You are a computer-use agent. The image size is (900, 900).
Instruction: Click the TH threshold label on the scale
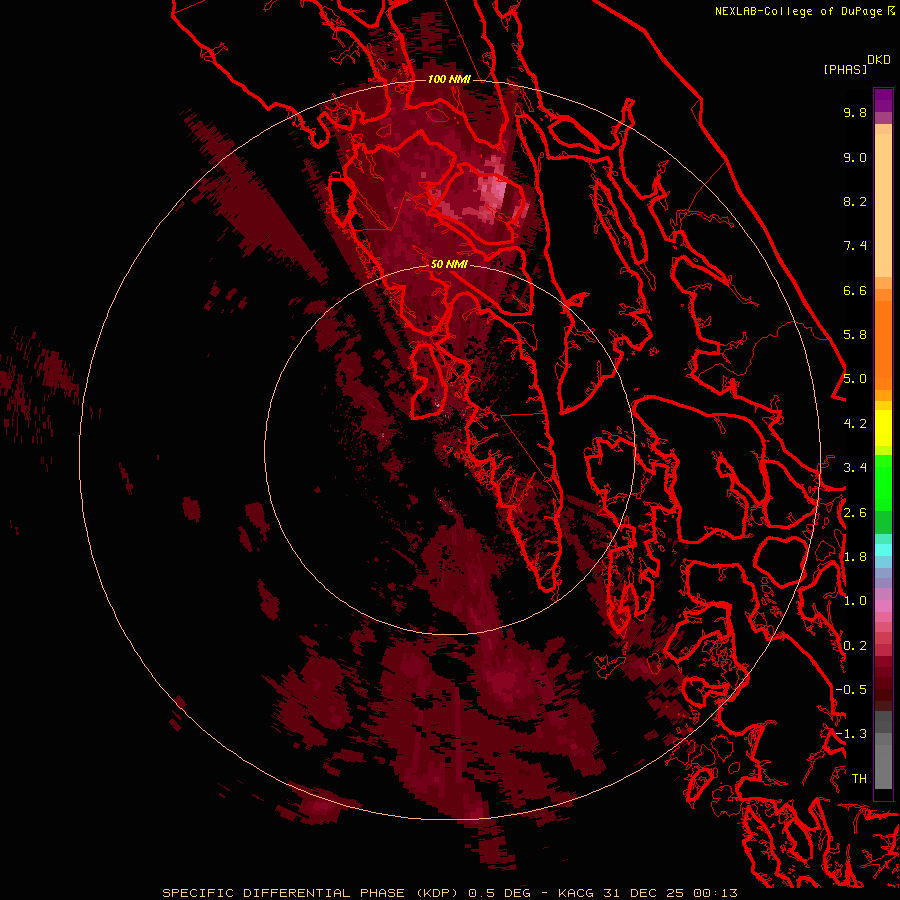coord(859,779)
